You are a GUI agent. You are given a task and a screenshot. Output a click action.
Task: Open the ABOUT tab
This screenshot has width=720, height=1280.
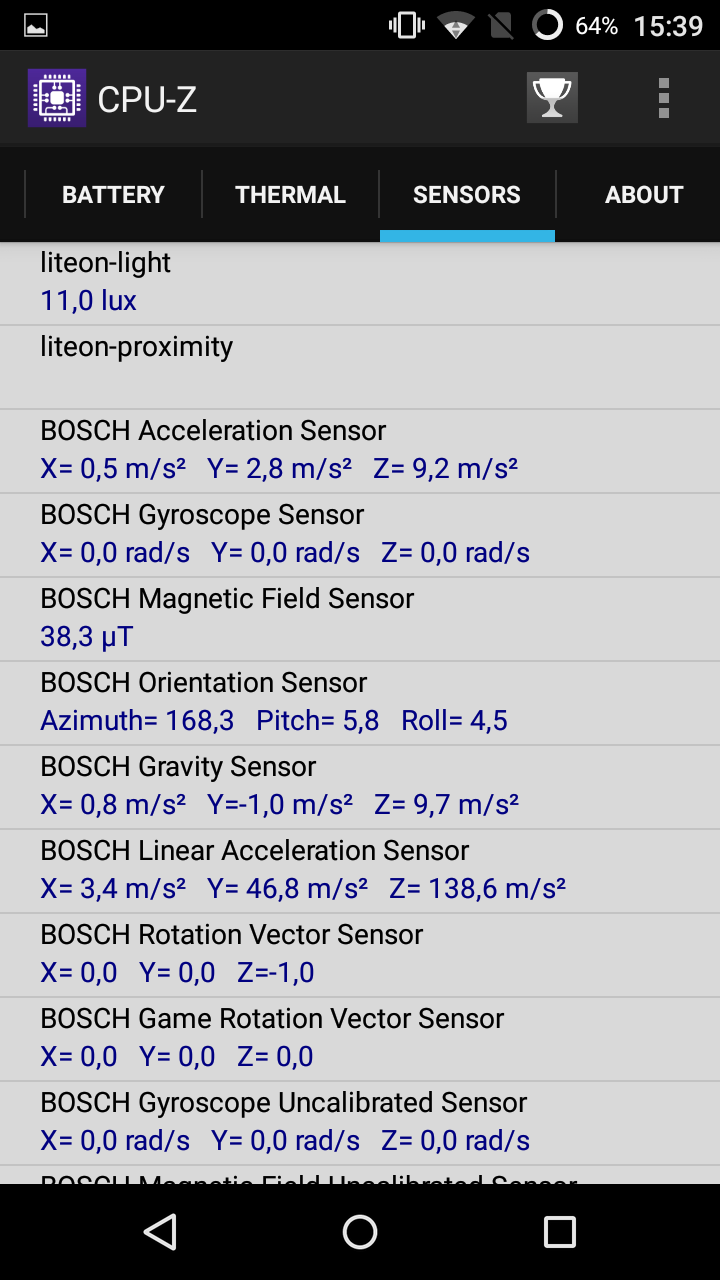point(643,195)
